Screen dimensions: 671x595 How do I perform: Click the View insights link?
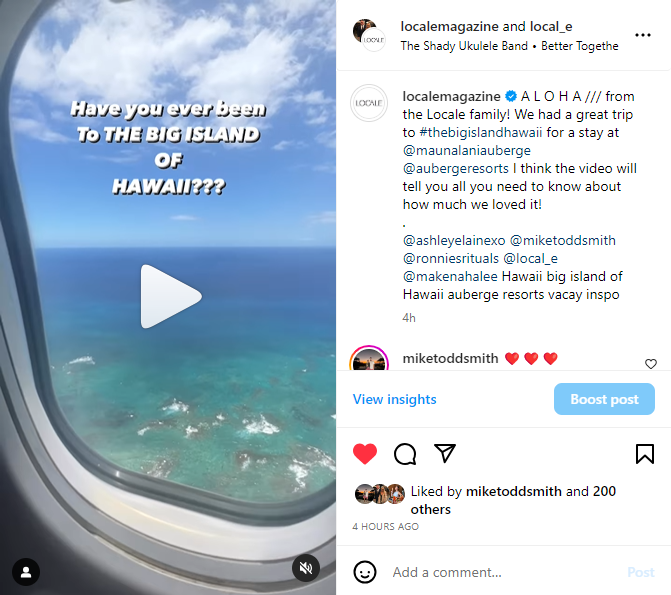coord(394,399)
